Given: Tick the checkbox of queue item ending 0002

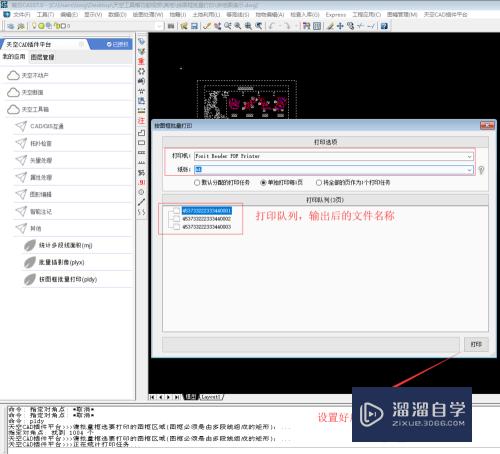Looking at the screenshot, I should [177, 219].
